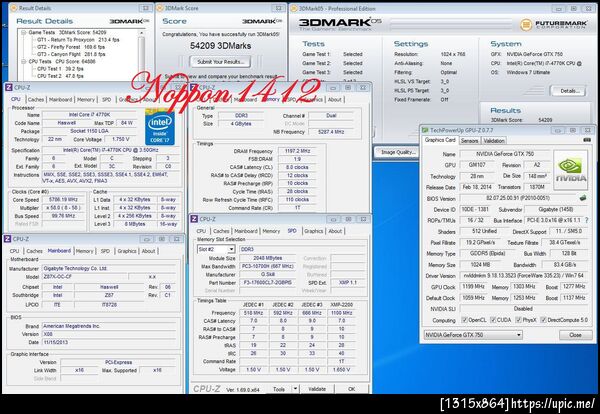
Task: Click the GPU-Z Driver Version value field
Action: (523, 275)
